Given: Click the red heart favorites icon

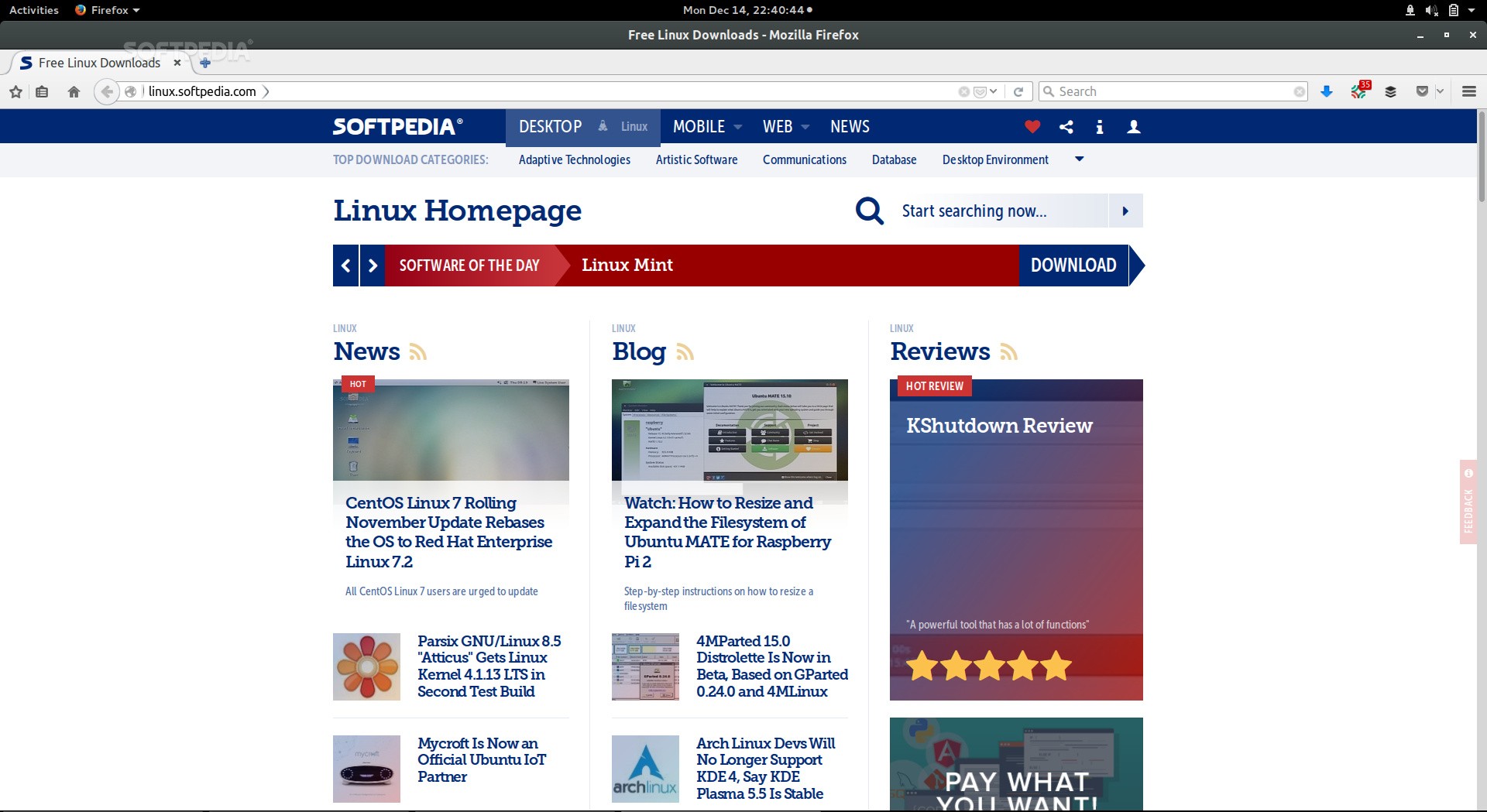Looking at the screenshot, I should pyautogui.click(x=1032, y=126).
